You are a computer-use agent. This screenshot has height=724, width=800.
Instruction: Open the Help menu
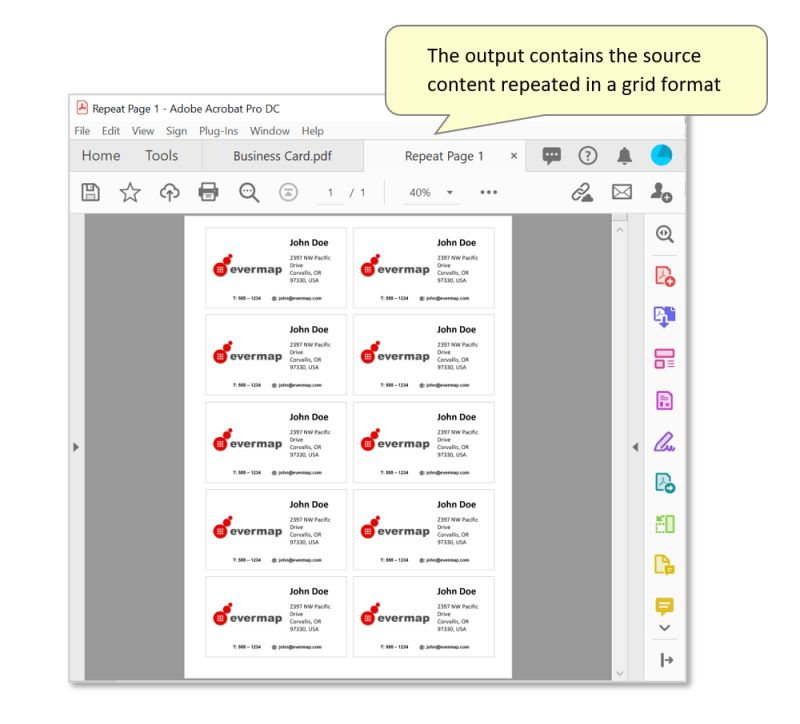pos(312,131)
